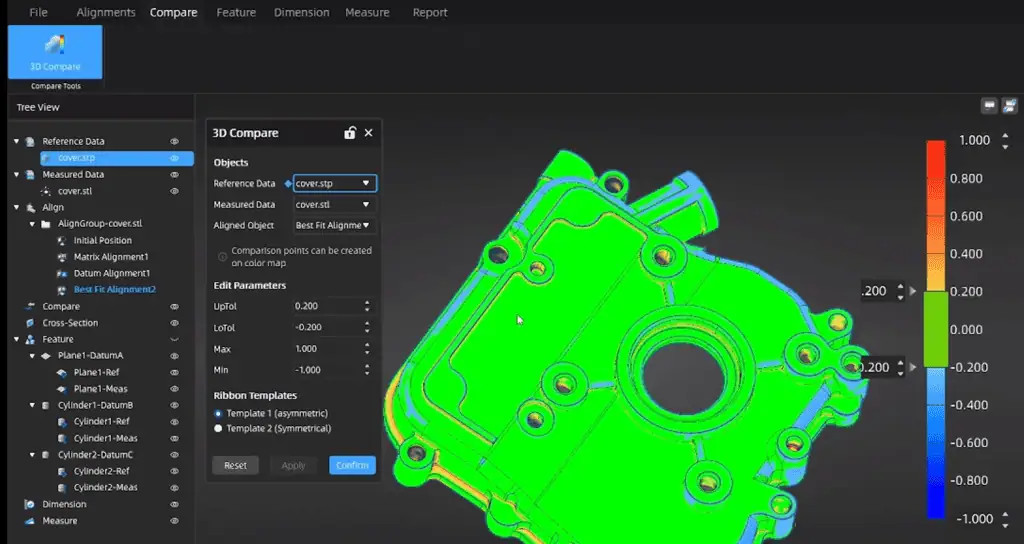1024x544 pixels.
Task: Switch to the Report tab
Action: pyautogui.click(x=430, y=13)
